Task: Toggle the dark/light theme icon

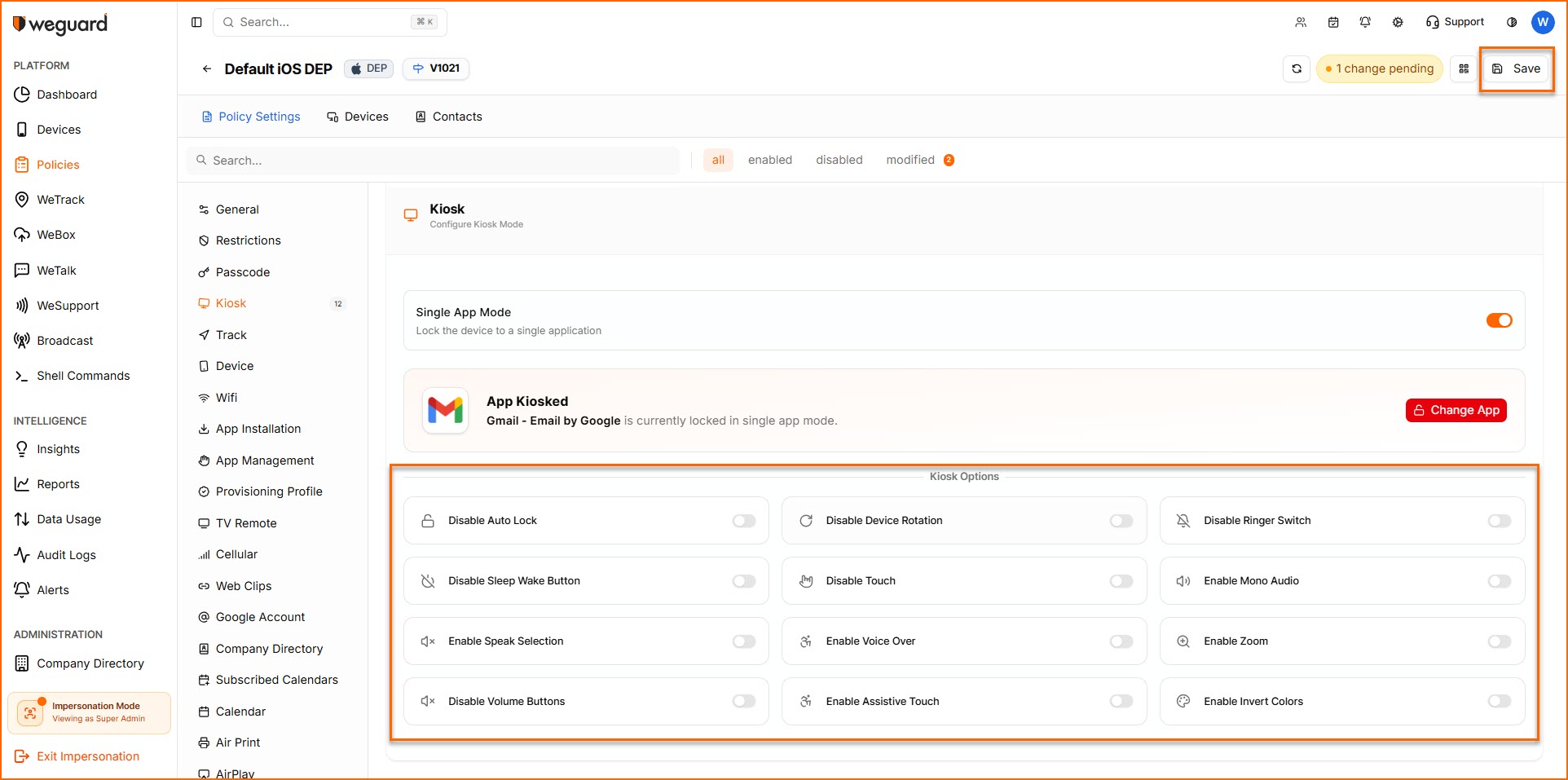Action: [x=1512, y=22]
